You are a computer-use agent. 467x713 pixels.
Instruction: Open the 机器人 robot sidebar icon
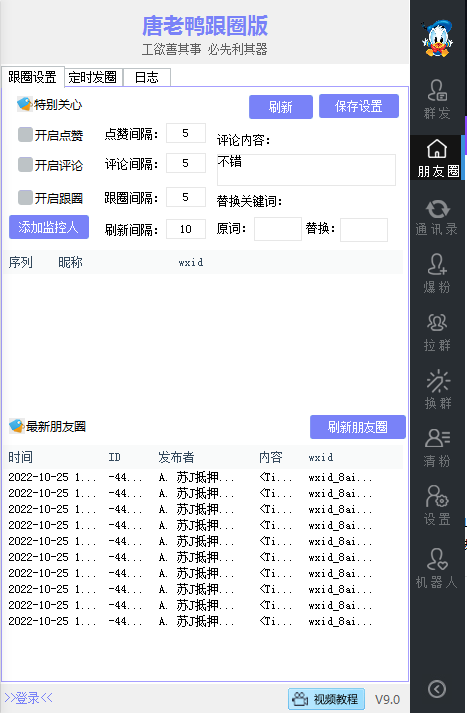[437, 568]
